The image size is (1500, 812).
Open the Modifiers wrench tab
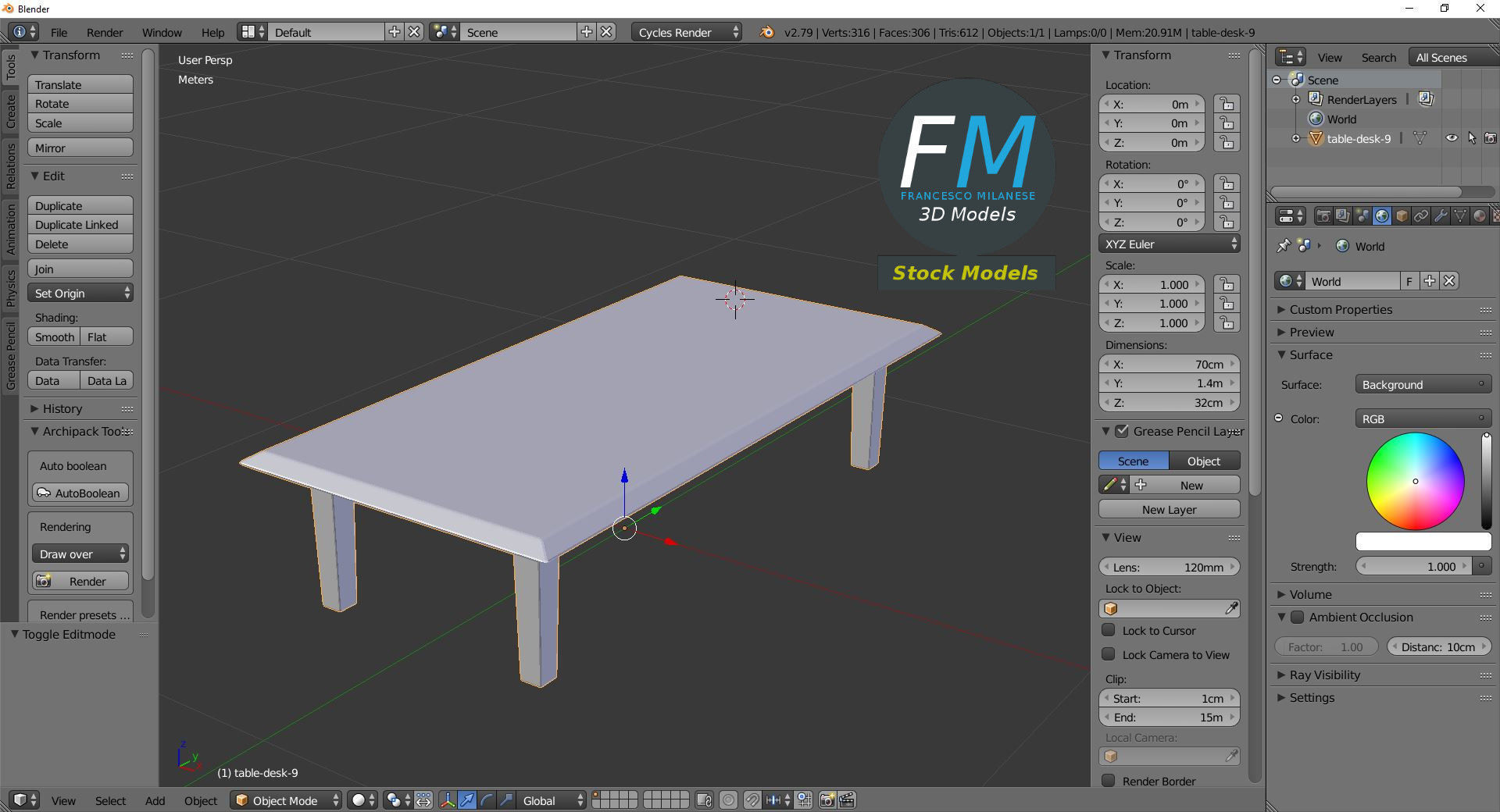[1441, 216]
